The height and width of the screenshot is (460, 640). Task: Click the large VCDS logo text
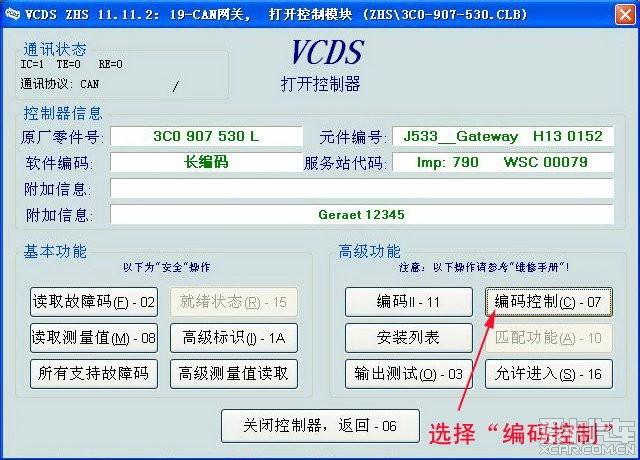pyautogui.click(x=327, y=52)
